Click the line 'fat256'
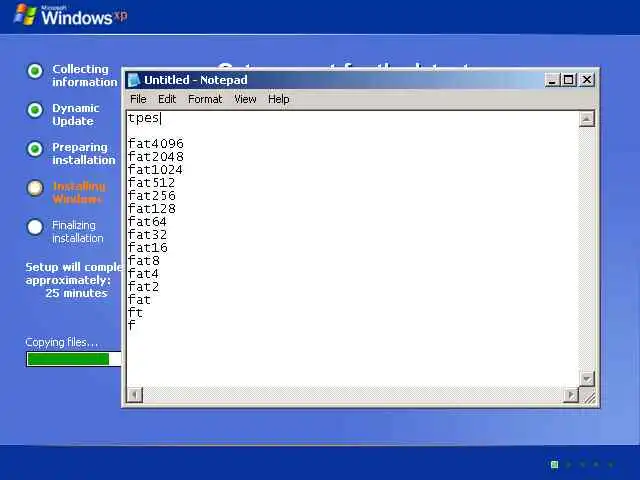This screenshot has height=480, width=640. tap(151, 196)
